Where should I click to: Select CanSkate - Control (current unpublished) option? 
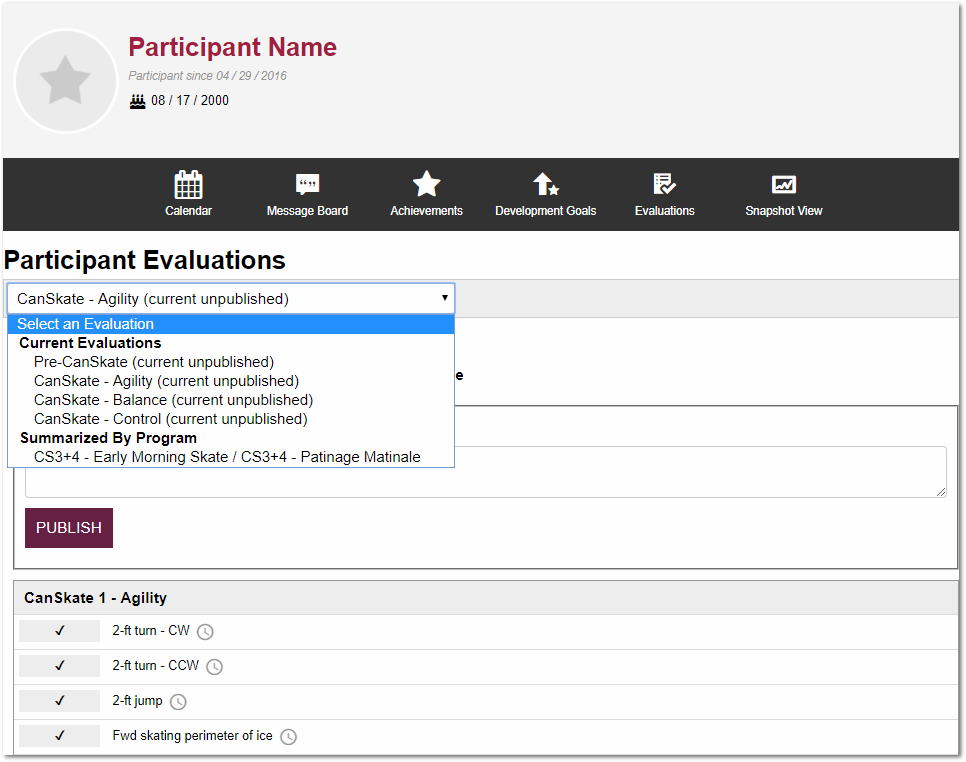(x=170, y=419)
